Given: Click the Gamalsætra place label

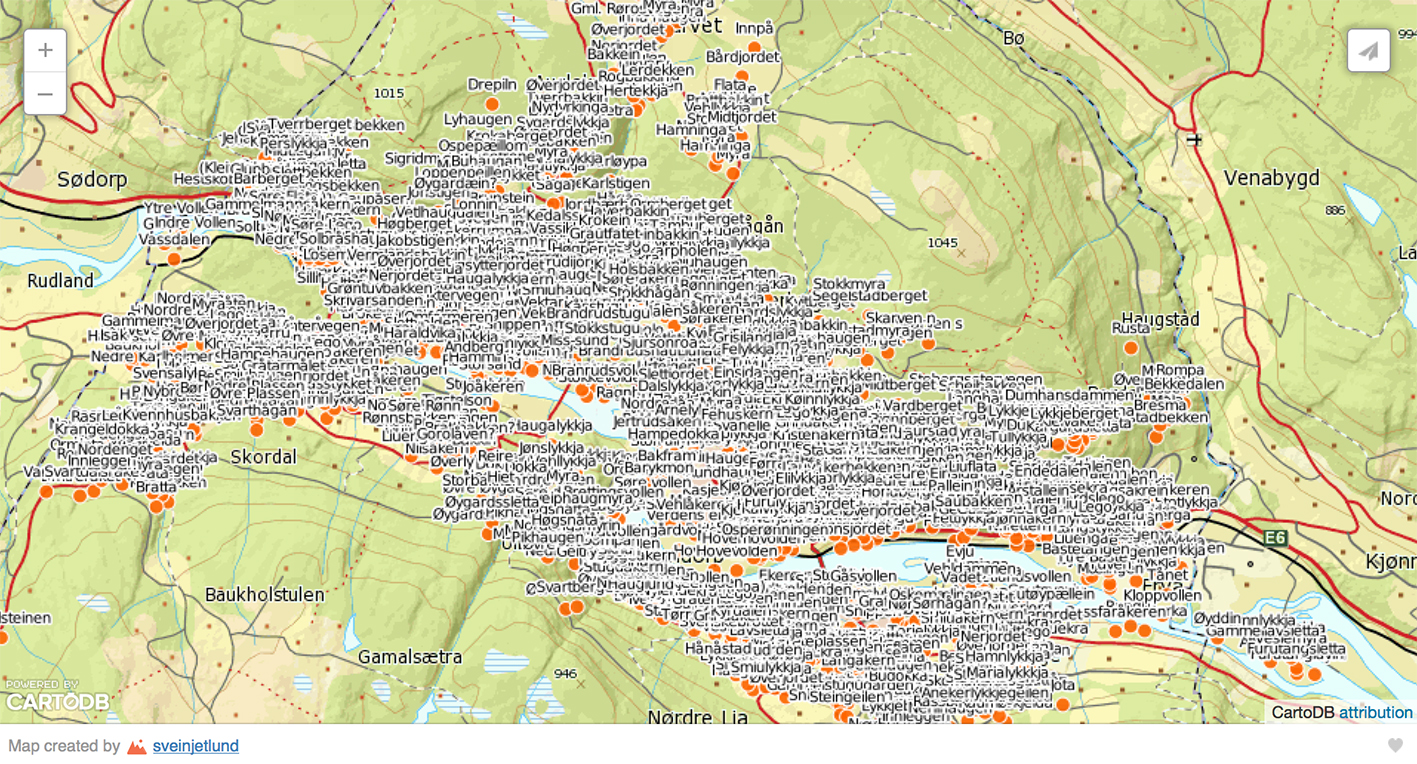Looking at the screenshot, I should pyautogui.click(x=410, y=657).
